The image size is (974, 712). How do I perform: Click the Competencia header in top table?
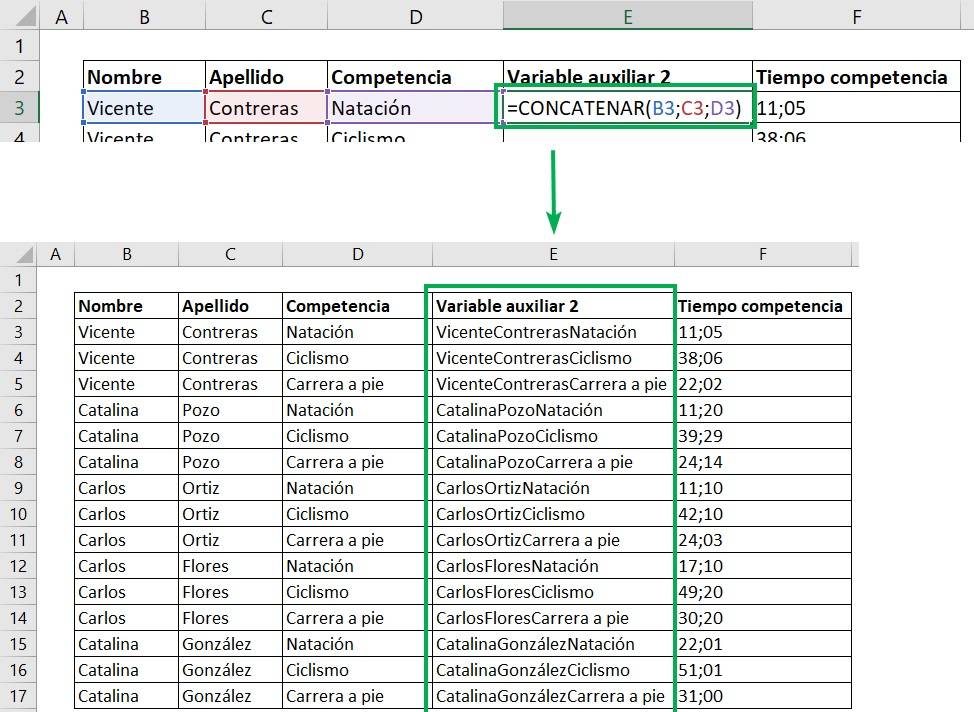[x=415, y=76]
